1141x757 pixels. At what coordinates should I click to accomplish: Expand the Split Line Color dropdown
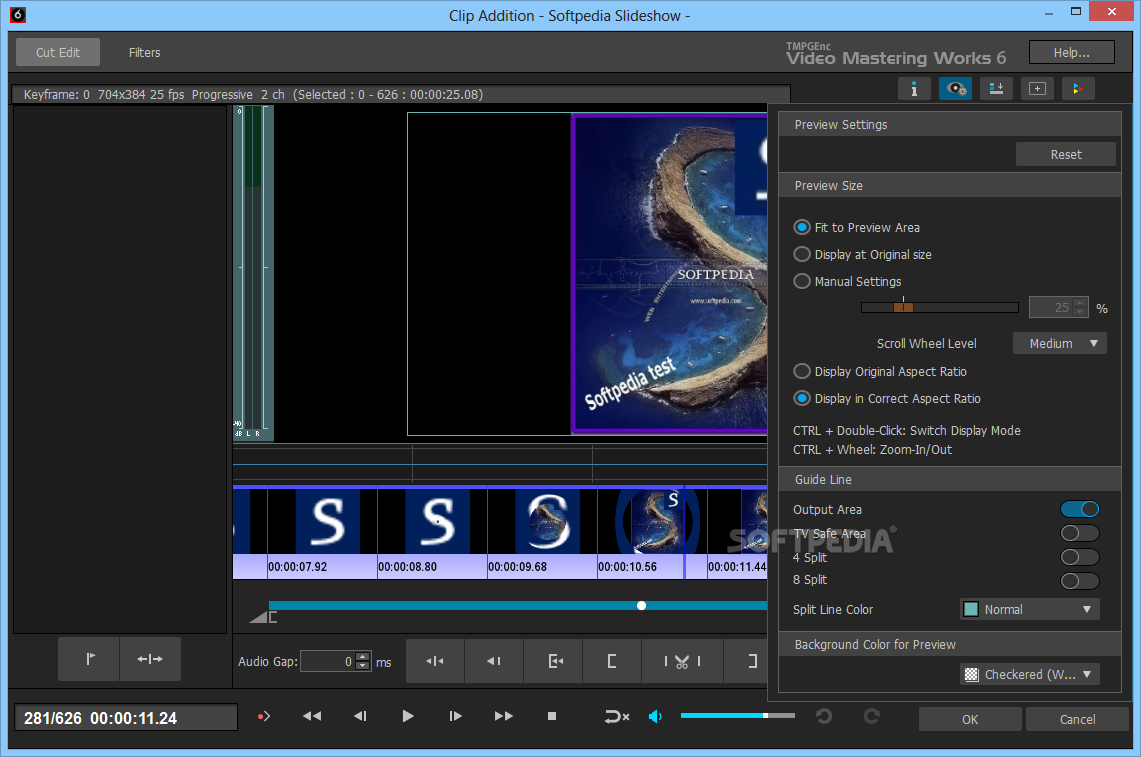(x=1029, y=609)
